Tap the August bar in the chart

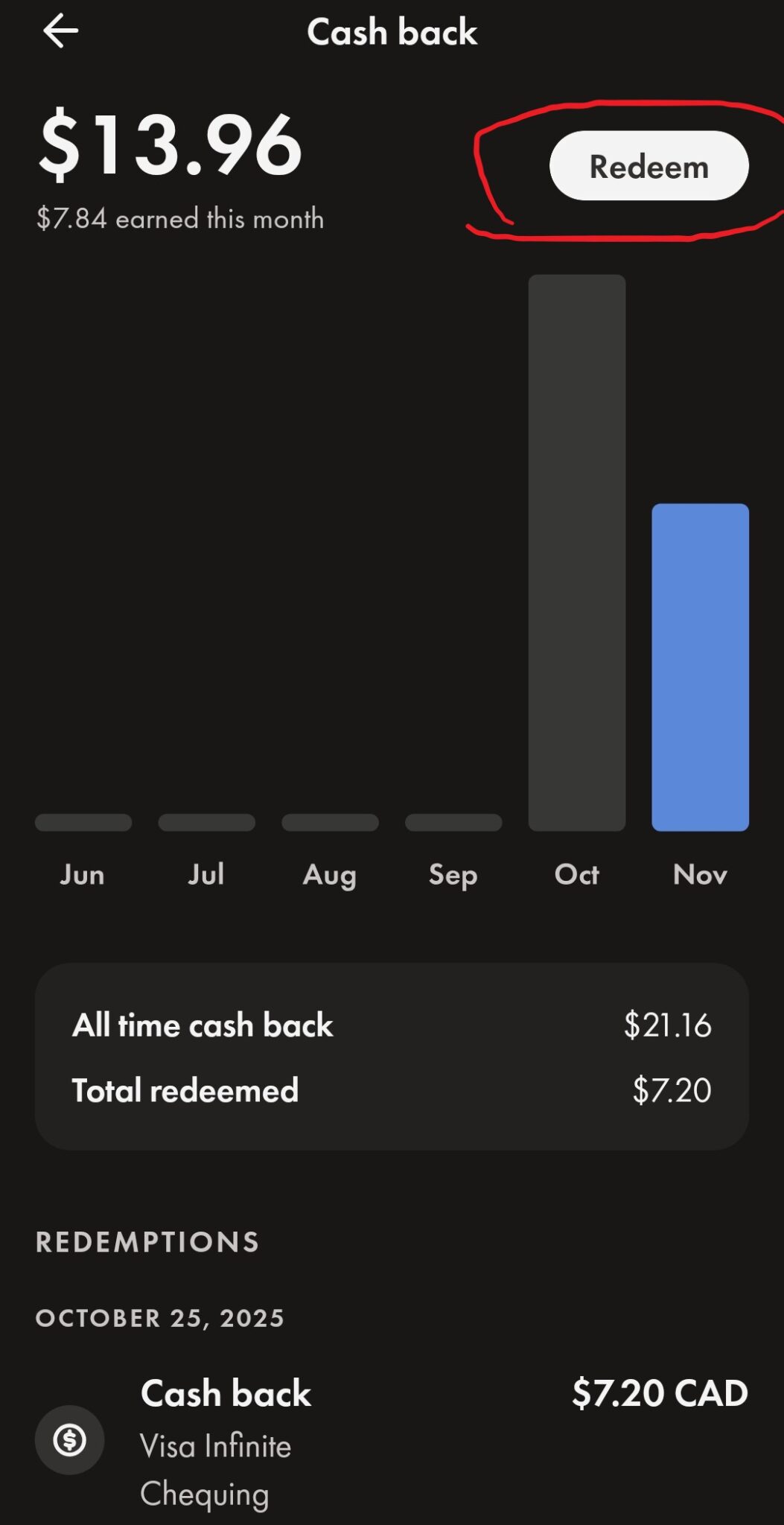click(330, 822)
